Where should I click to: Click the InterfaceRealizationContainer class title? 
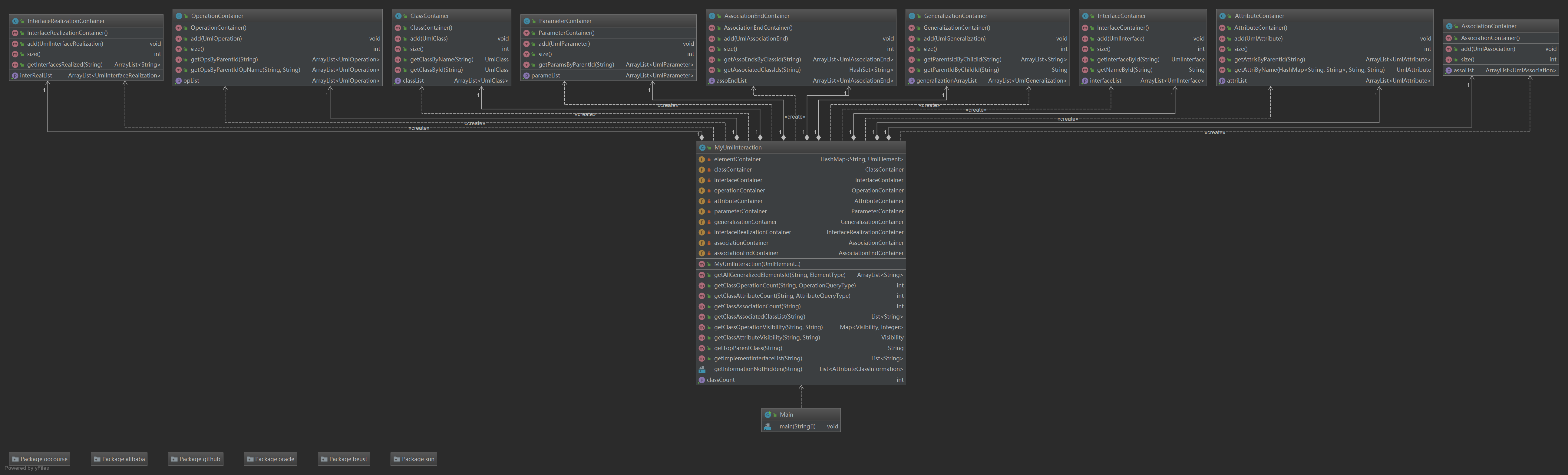pos(66,21)
